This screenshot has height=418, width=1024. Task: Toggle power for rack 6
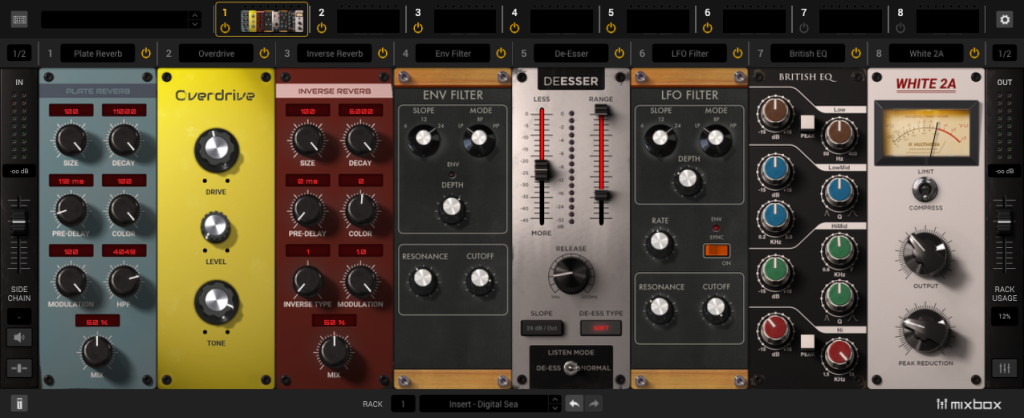pyautogui.click(x=707, y=27)
